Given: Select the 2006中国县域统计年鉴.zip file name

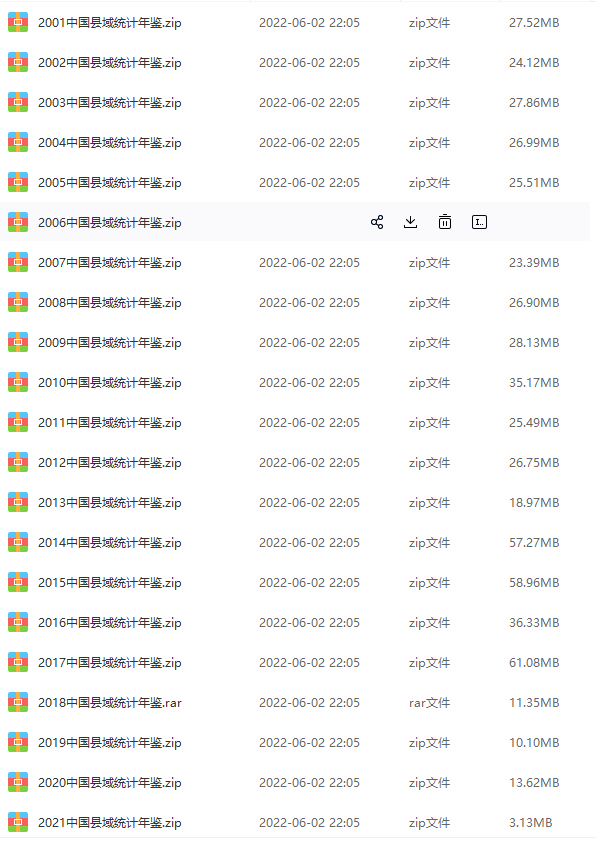Looking at the screenshot, I should click(x=109, y=223).
